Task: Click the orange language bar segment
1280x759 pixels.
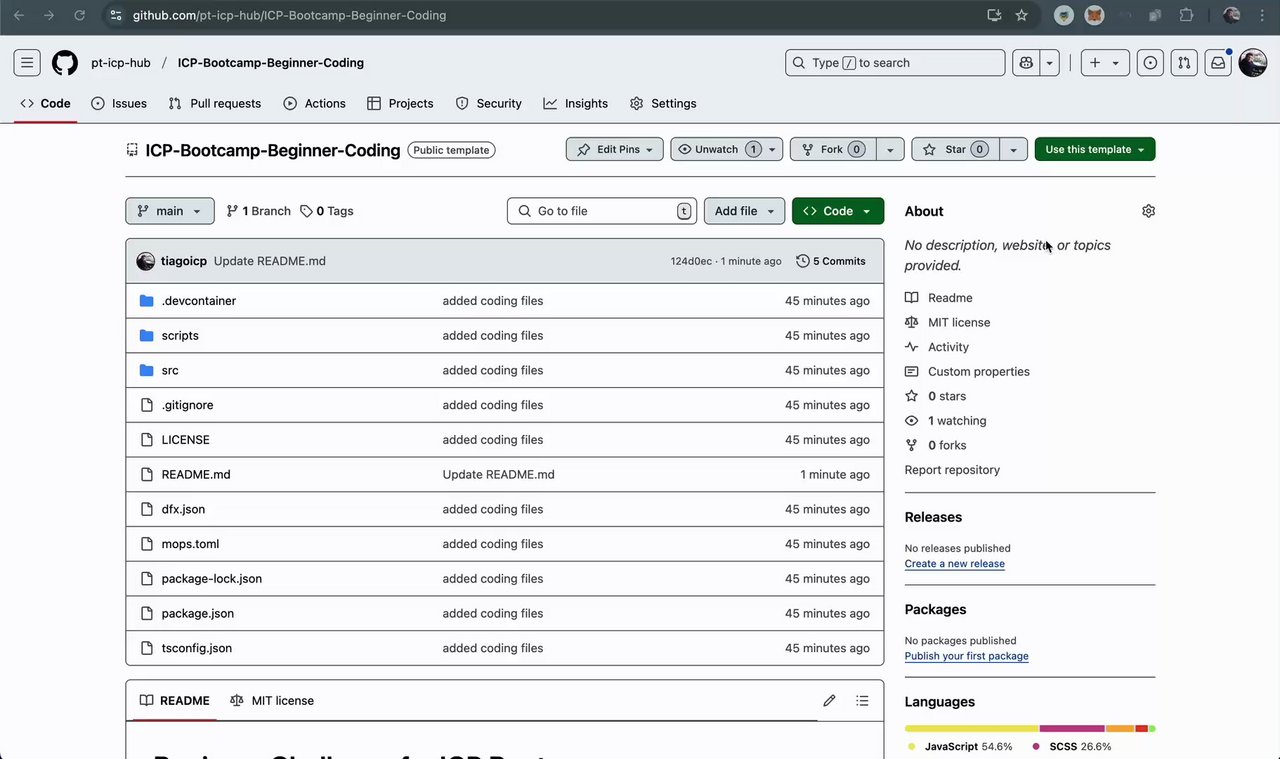Action: coord(1120,728)
